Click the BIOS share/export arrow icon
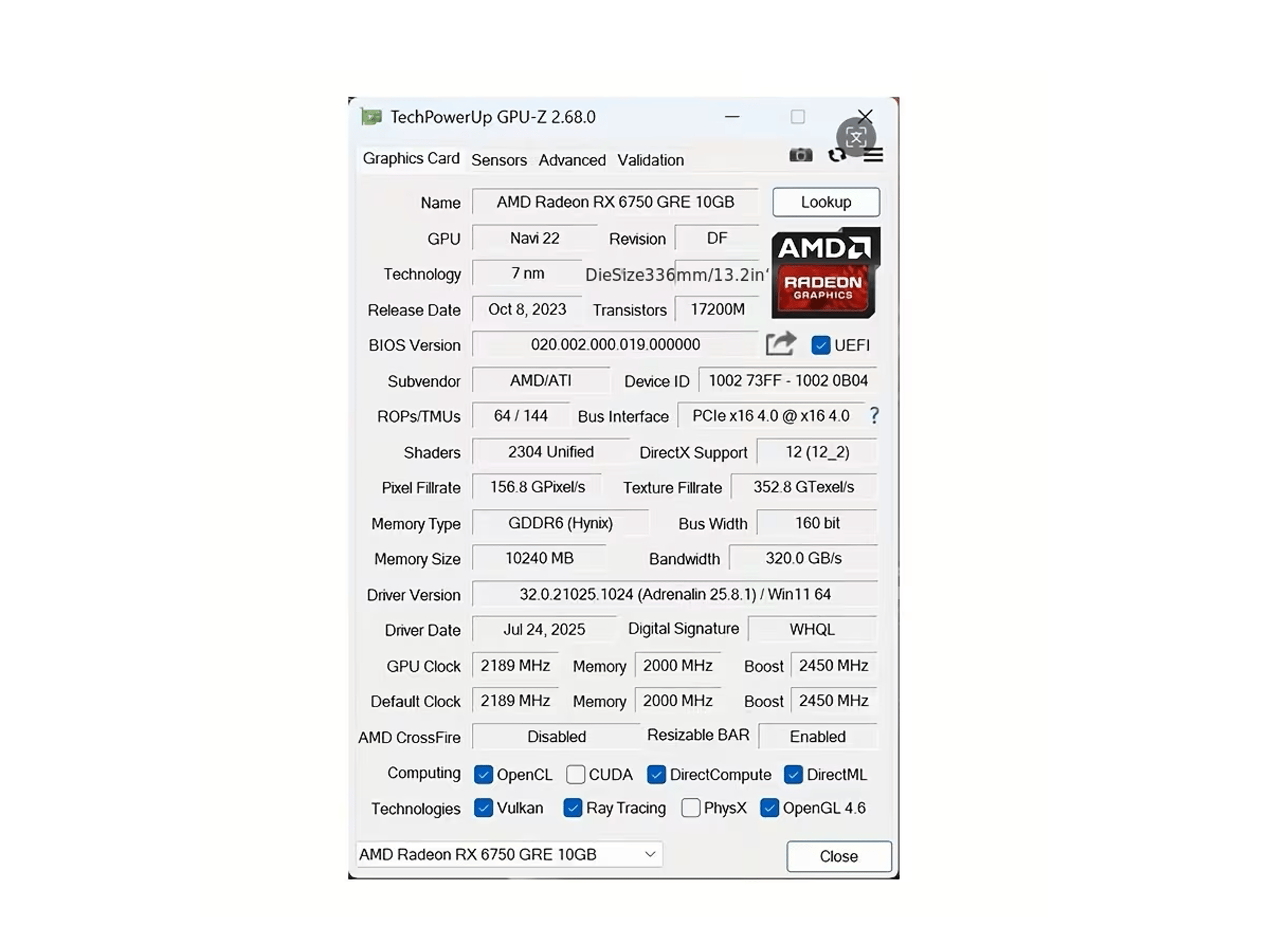 (x=781, y=344)
